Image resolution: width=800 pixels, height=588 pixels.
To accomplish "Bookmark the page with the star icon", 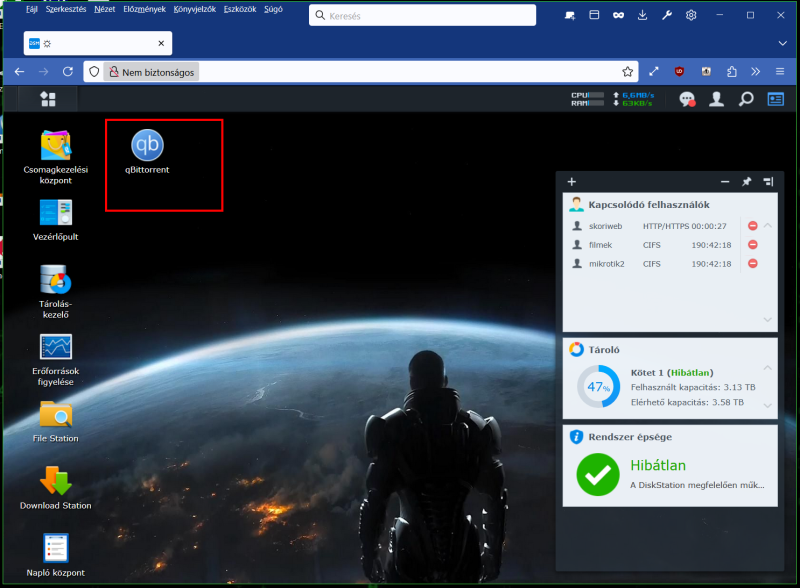I will 628,72.
